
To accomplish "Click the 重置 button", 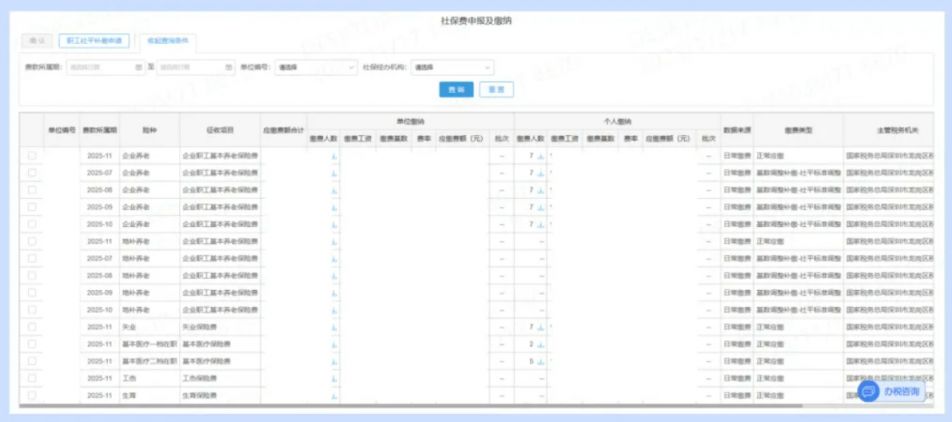I will coord(496,90).
